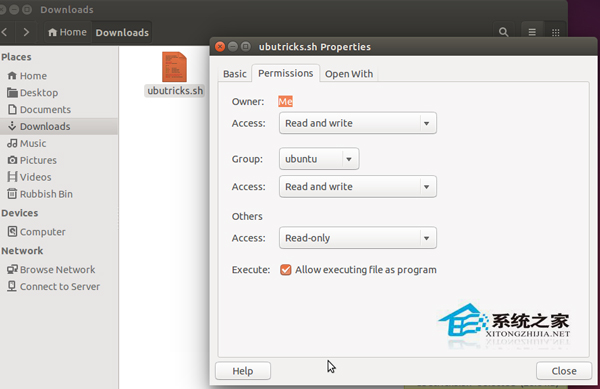Open Music in the sidebar
Image resolution: width=600 pixels, height=389 pixels.
click(59, 143)
